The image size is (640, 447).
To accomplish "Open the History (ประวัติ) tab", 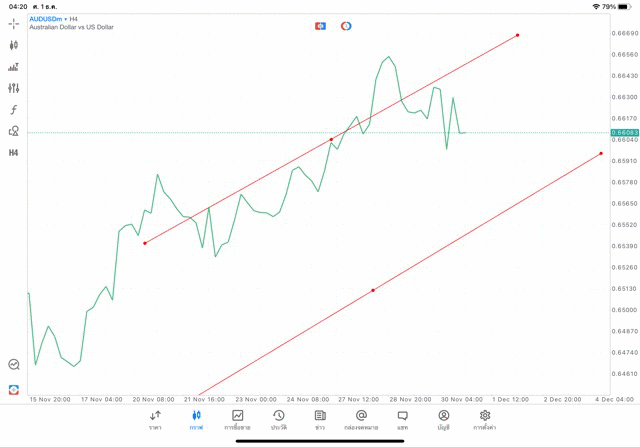I will pyautogui.click(x=278, y=420).
